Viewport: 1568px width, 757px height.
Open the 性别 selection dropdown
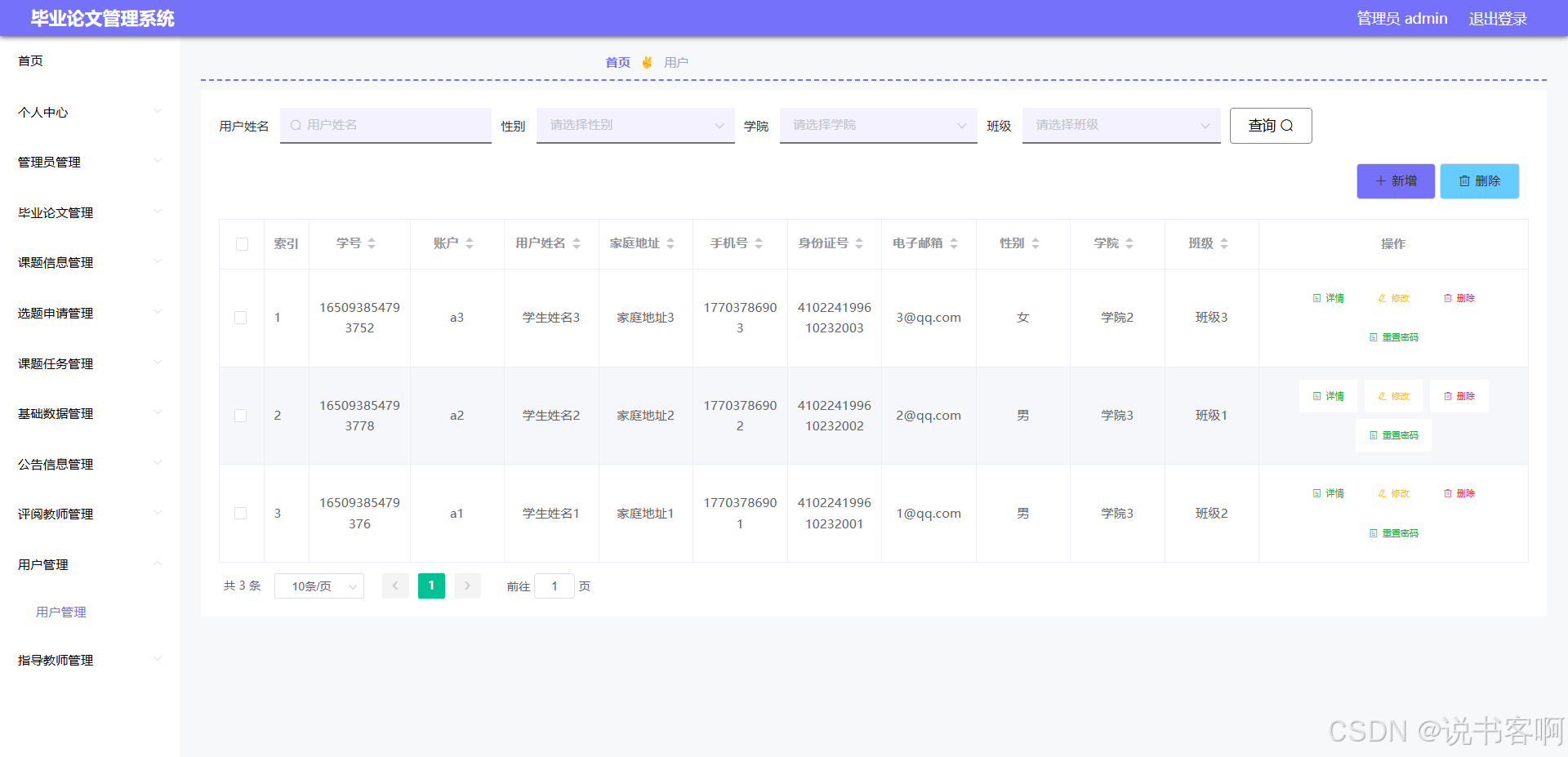[x=635, y=125]
